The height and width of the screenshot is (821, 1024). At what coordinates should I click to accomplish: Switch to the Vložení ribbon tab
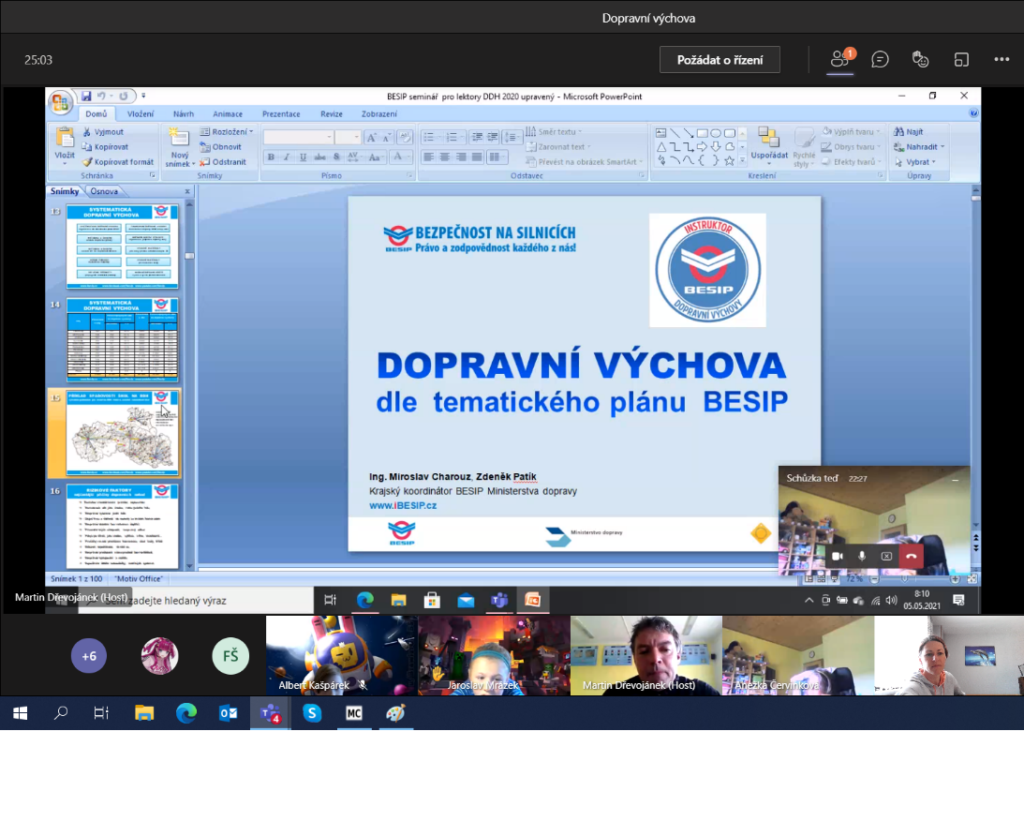pos(140,114)
